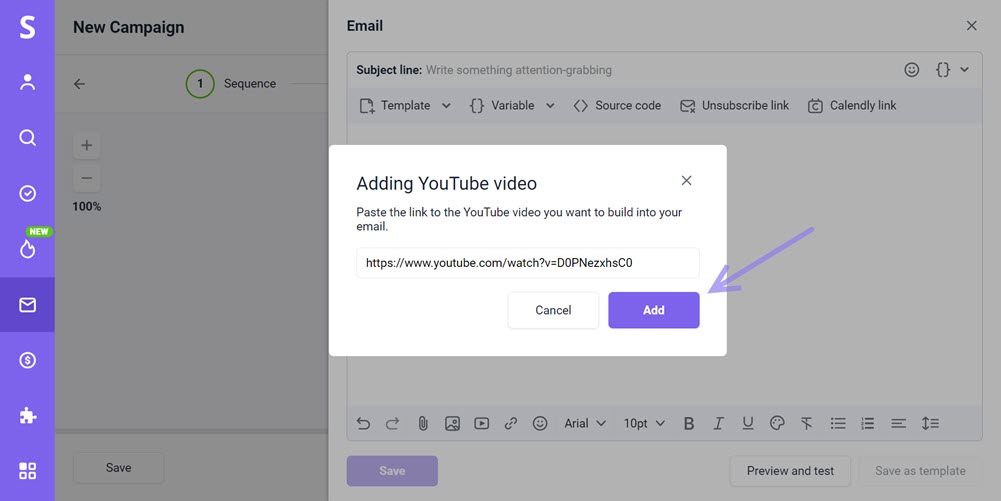The width and height of the screenshot is (1001, 501).
Task: Click Preview and test
Action: [x=790, y=471]
